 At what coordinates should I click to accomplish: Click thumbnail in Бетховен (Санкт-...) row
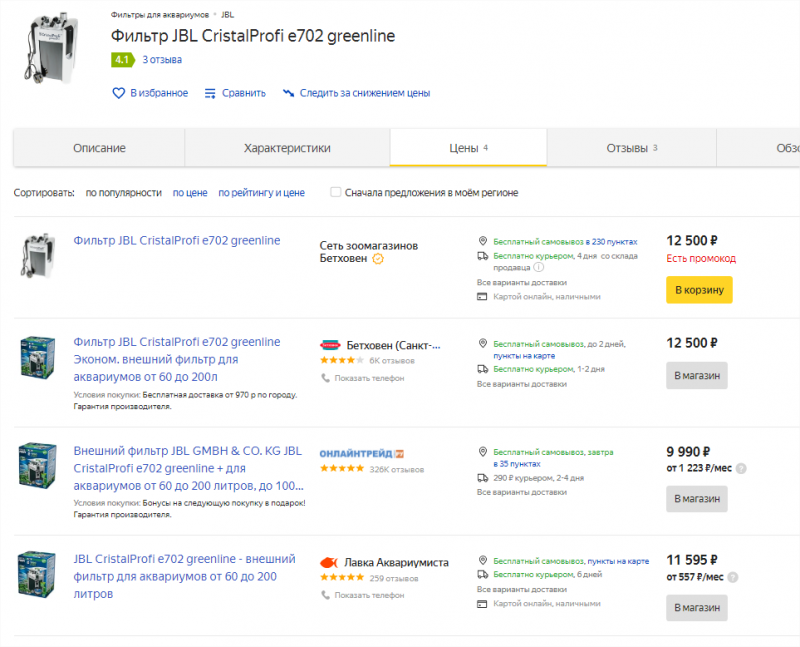(38, 357)
